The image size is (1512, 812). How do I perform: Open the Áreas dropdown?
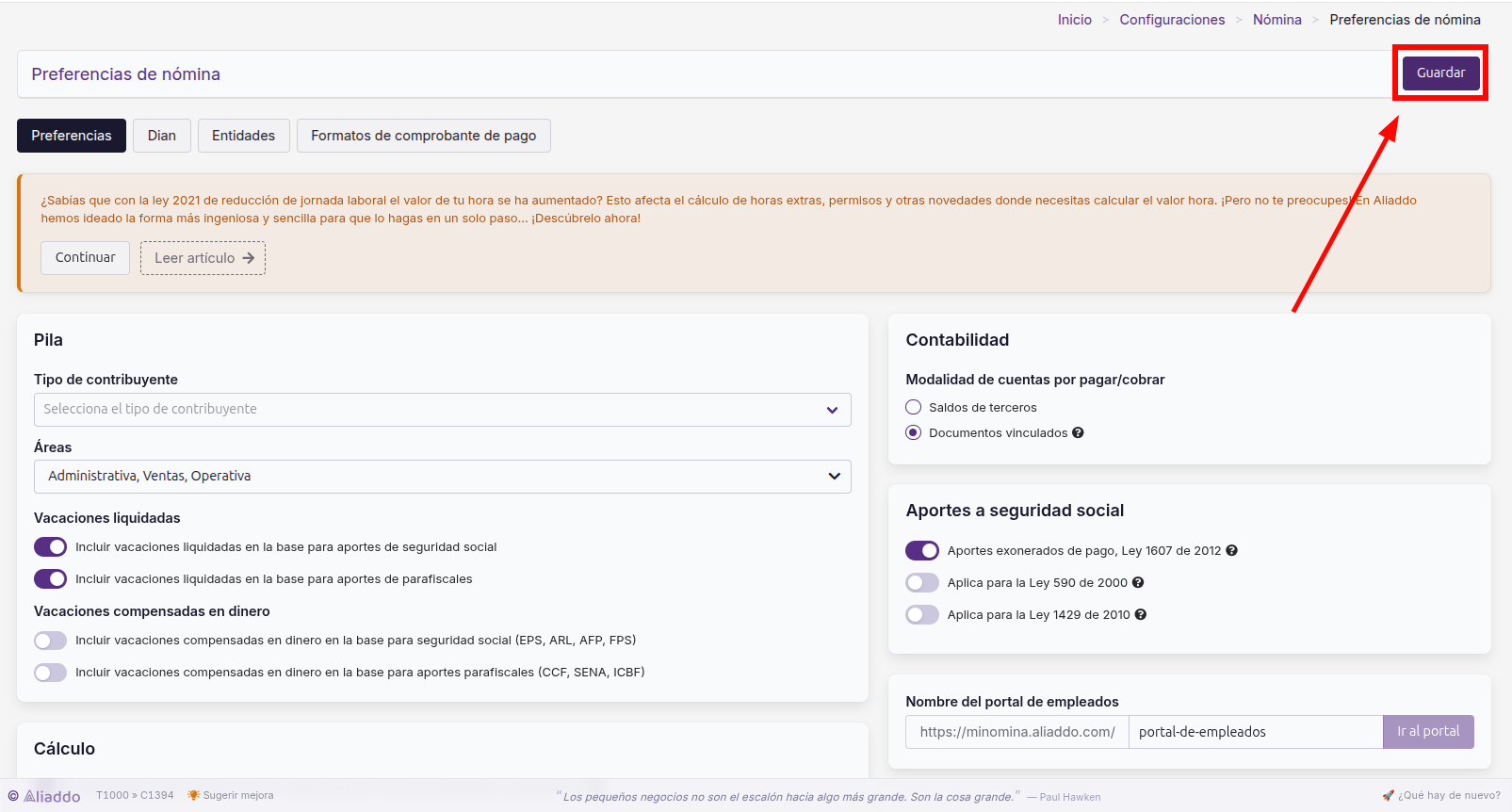click(x=443, y=477)
